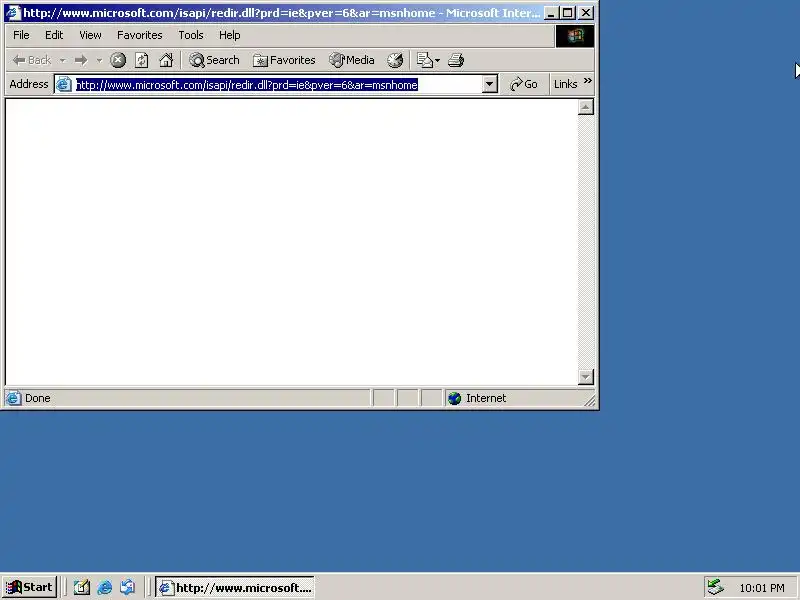Open the Search pane button

pyautogui.click(x=214, y=60)
